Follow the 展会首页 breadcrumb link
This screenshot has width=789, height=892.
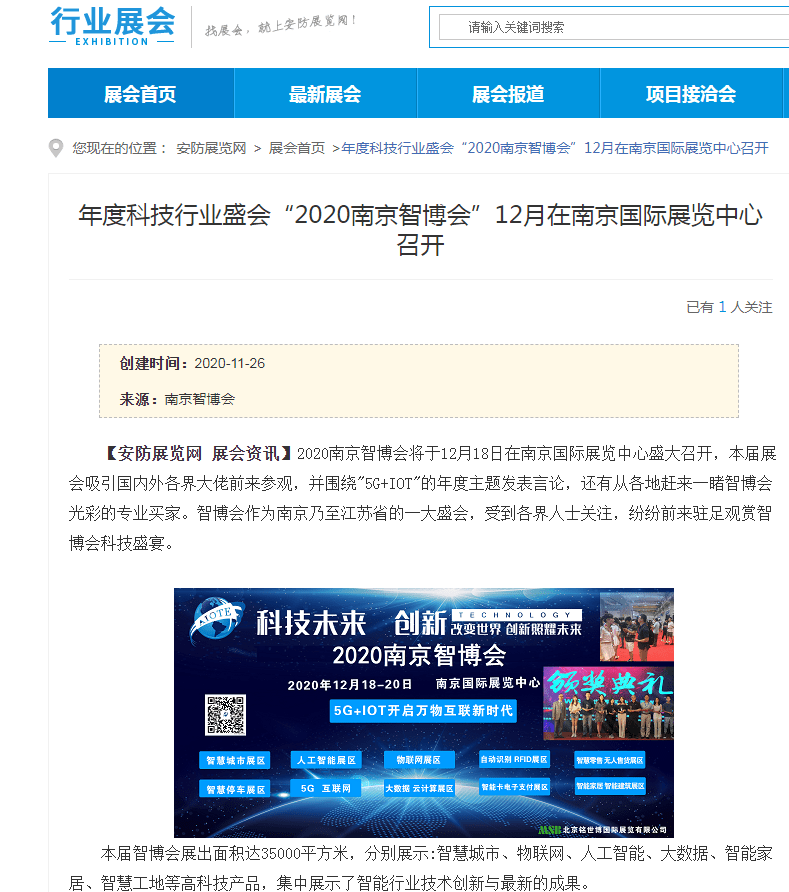tap(296, 148)
